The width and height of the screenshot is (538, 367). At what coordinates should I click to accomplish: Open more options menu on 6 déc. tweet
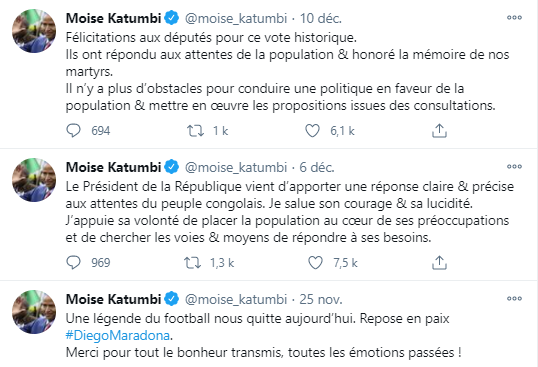(514, 167)
